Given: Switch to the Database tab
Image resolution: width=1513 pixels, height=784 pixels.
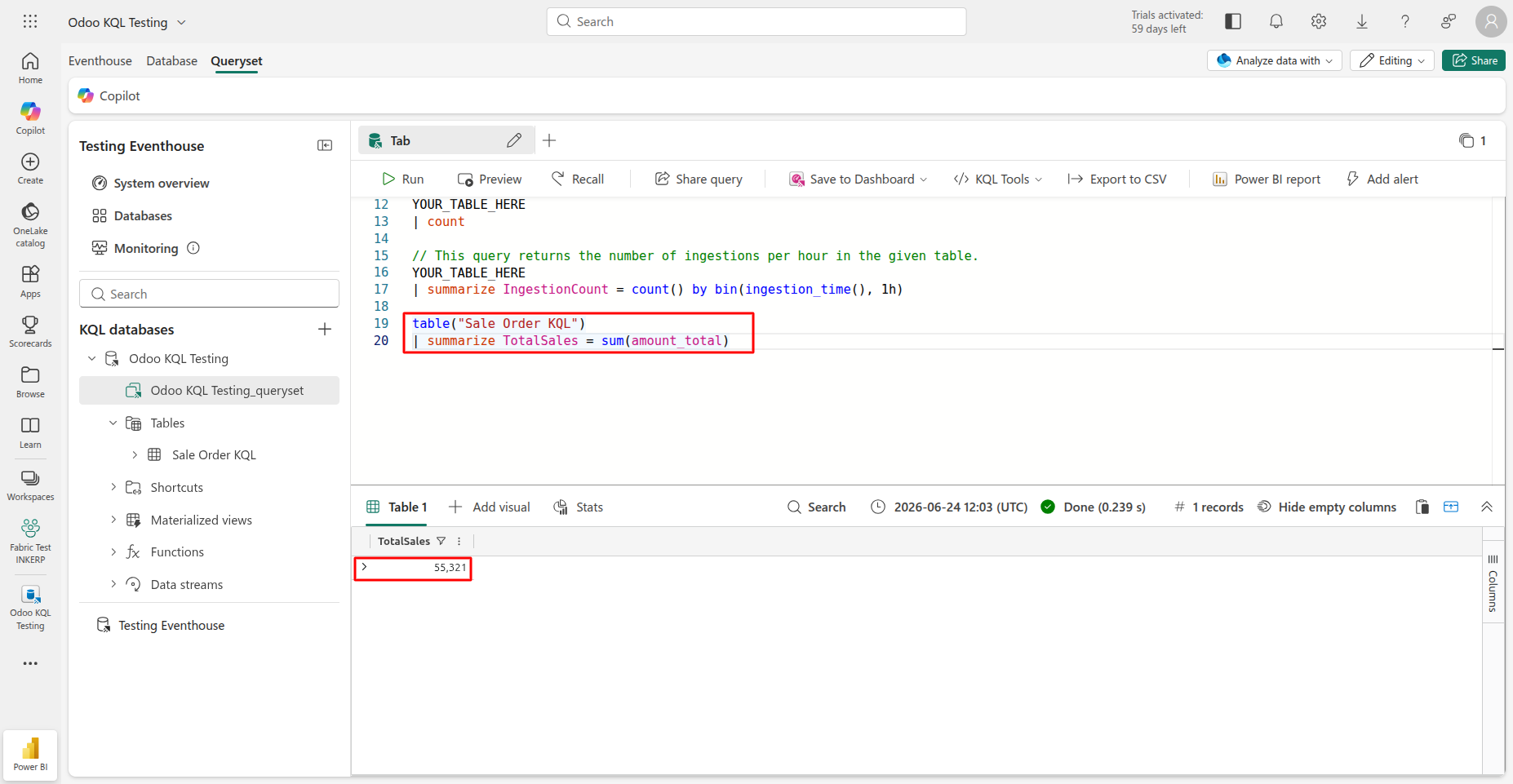Looking at the screenshot, I should pyautogui.click(x=172, y=60).
